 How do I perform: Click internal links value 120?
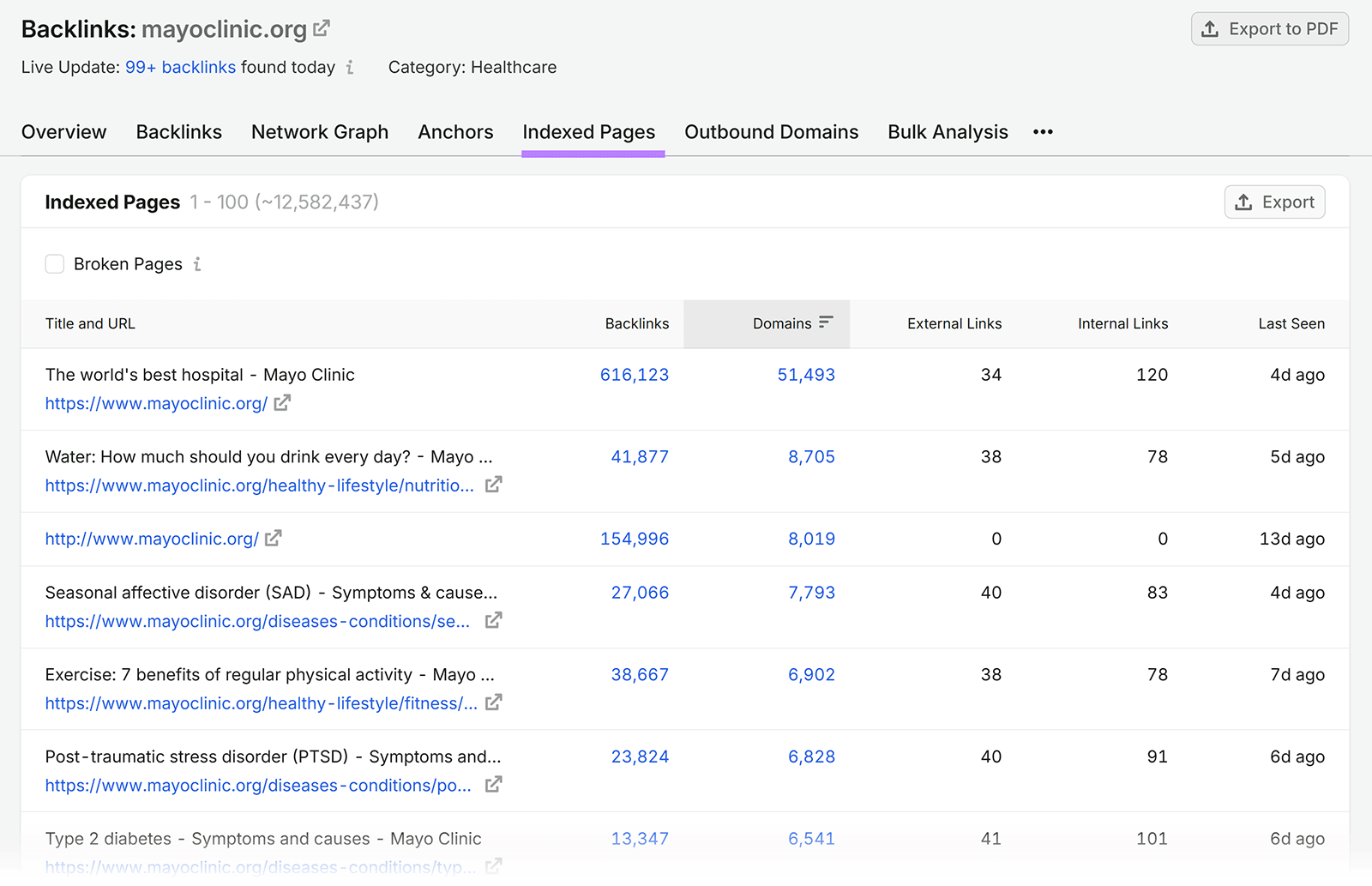tap(1152, 375)
